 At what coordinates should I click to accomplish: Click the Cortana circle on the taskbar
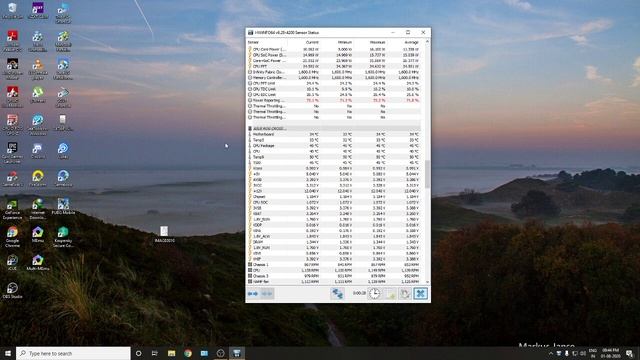(x=138, y=353)
